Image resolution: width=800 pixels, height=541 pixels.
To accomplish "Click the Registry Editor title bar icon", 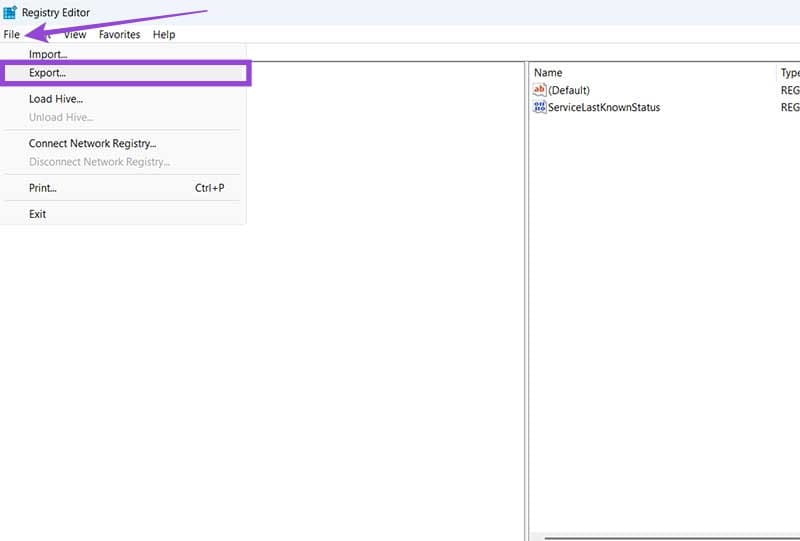I will (10, 12).
